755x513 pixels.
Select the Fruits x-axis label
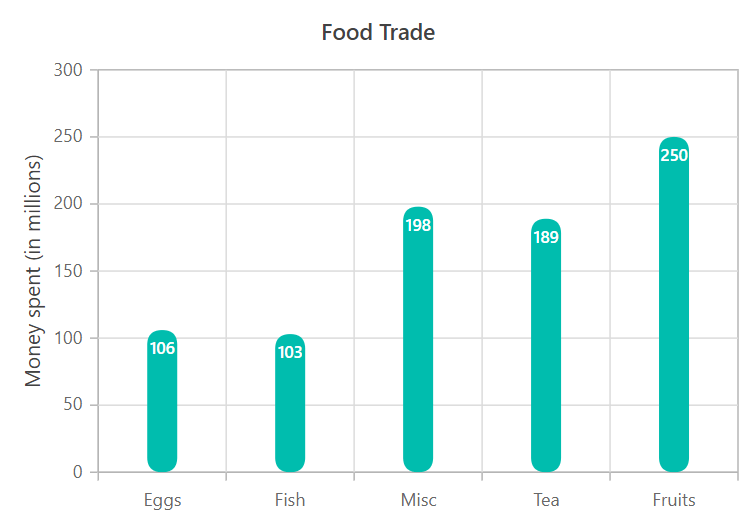point(674,500)
